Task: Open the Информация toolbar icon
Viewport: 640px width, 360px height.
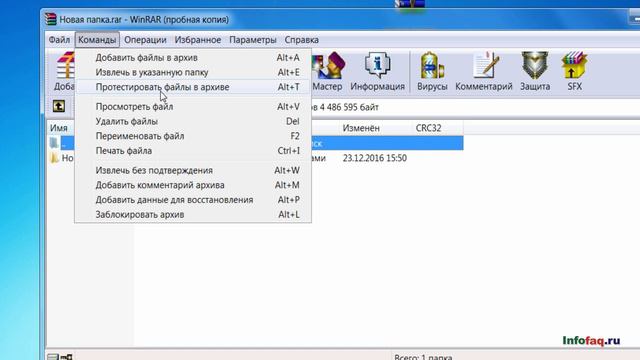Action: pyautogui.click(x=378, y=71)
